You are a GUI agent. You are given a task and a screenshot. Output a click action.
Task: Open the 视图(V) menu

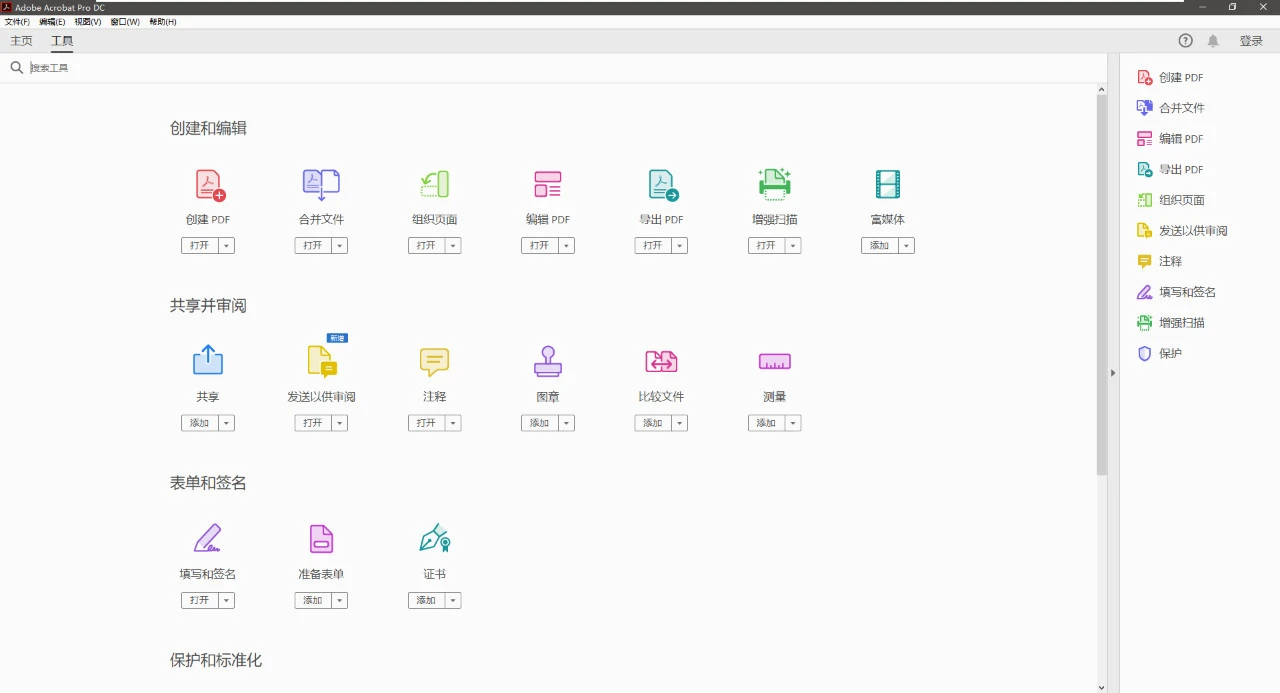pyautogui.click(x=88, y=21)
